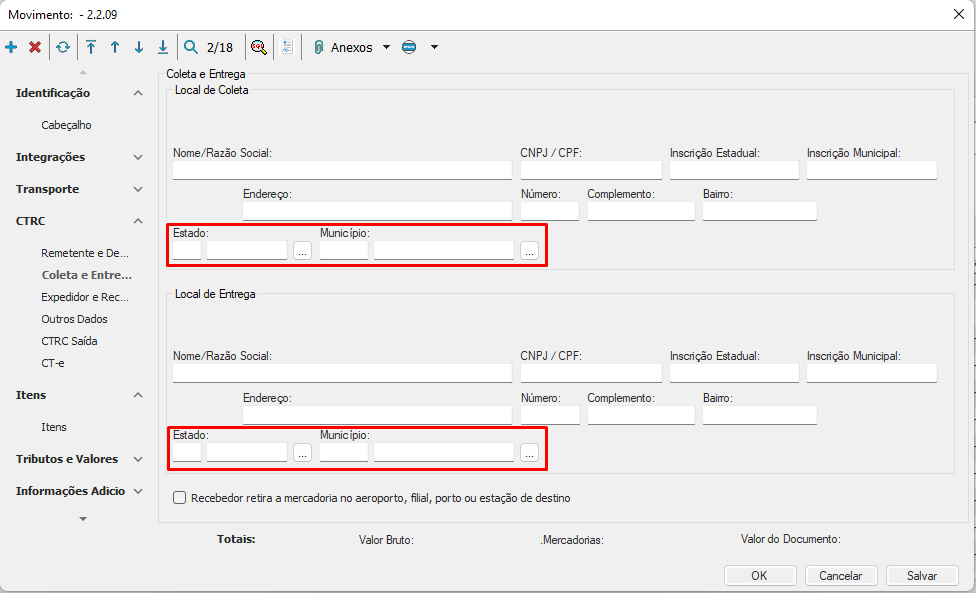Open the SQL query magnifier icon
This screenshot has height=593, width=976.
tap(258, 47)
